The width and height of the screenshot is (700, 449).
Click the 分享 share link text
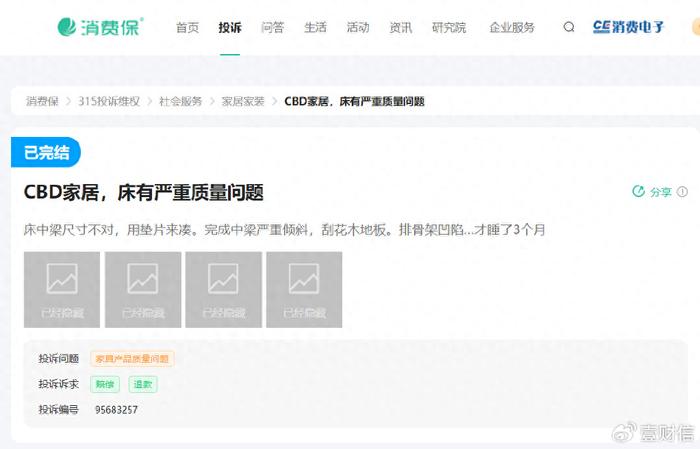click(x=661, y=192)
